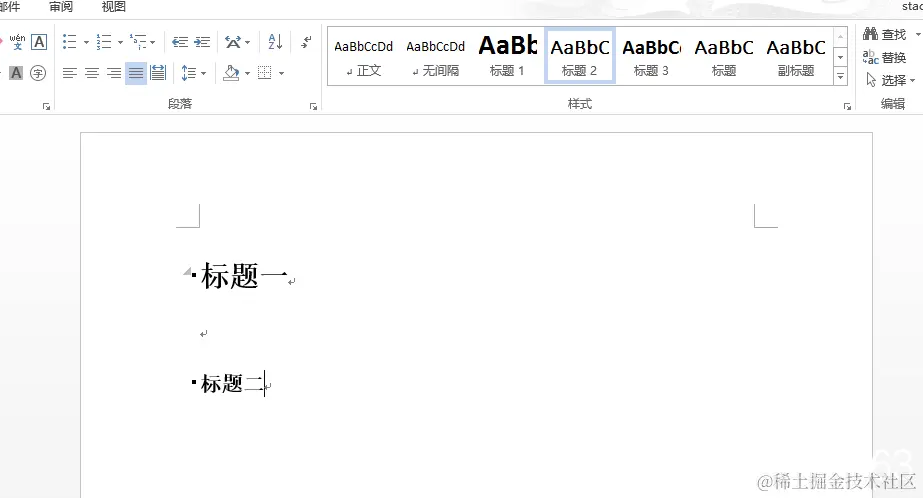
Task: Open the line spacing dropdown arrow
Action: point(204,74)
